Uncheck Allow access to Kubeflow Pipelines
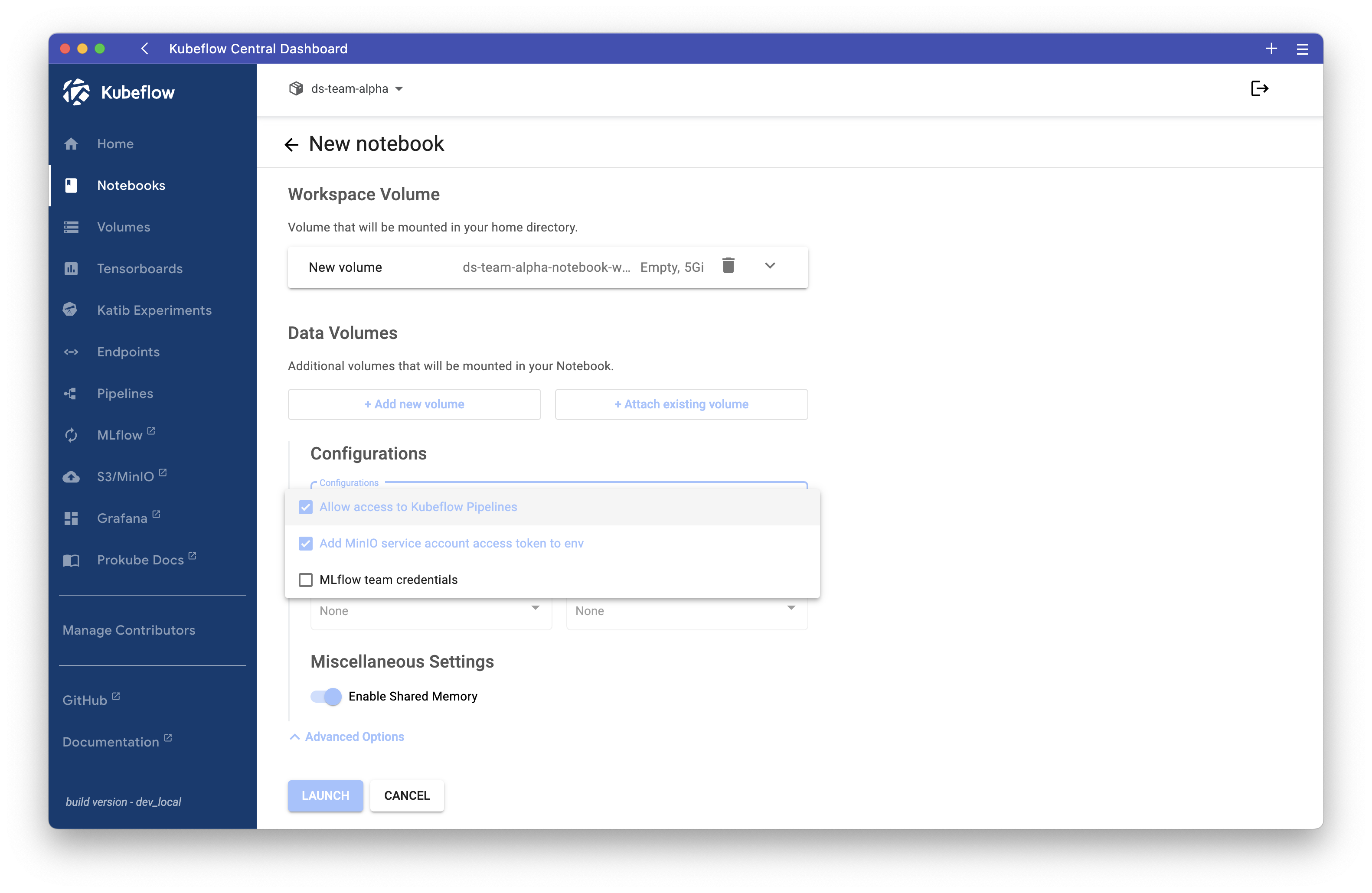The width and height of the screenshot is (1372, 893). [x=306, y=507]
